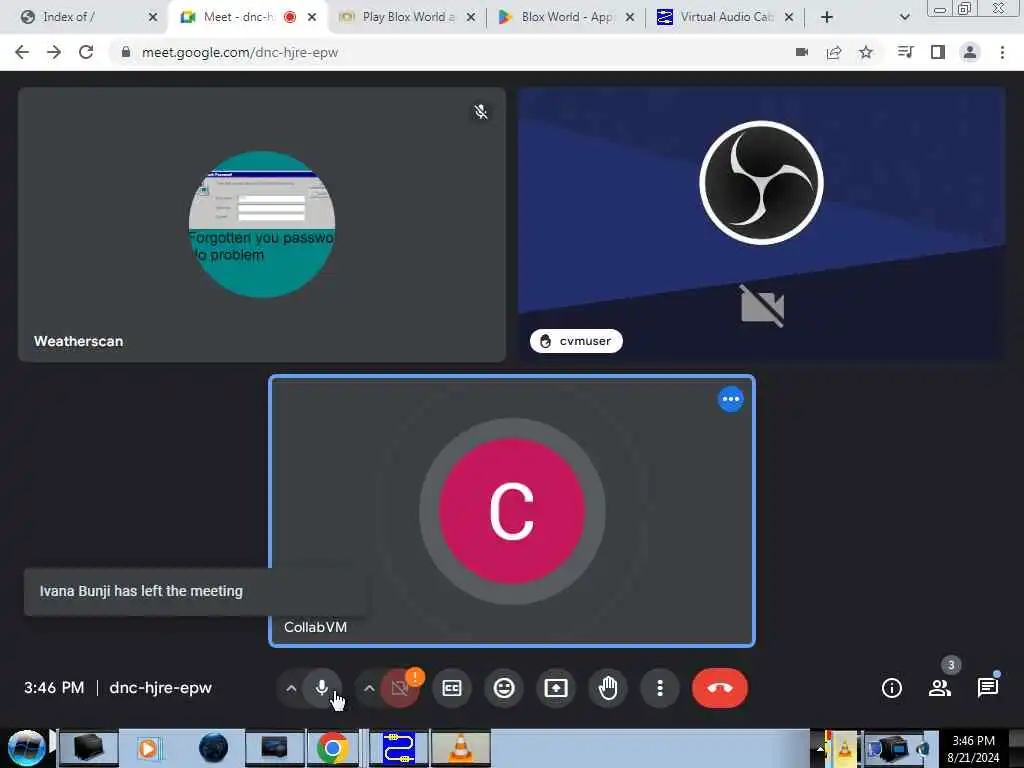This screenshot has width=1024, height=768.
Task: Send a reaction emoji
Action: point(504,688)
